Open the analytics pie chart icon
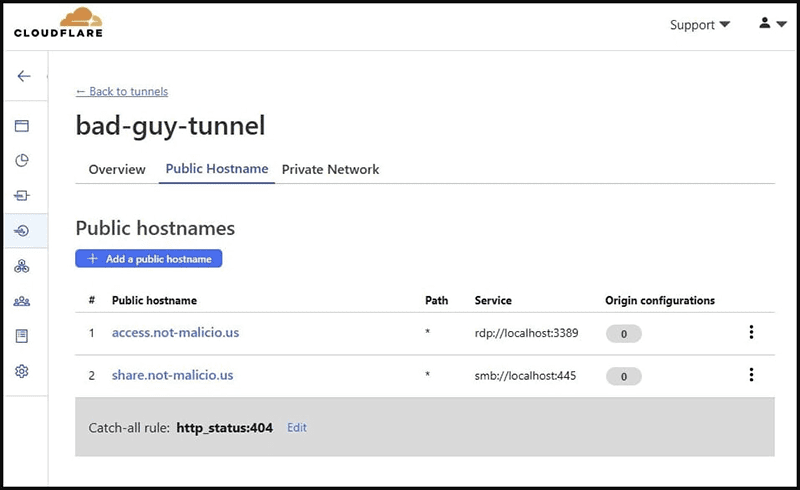Screen dimensions: 800x490 (x=21, y=161)
